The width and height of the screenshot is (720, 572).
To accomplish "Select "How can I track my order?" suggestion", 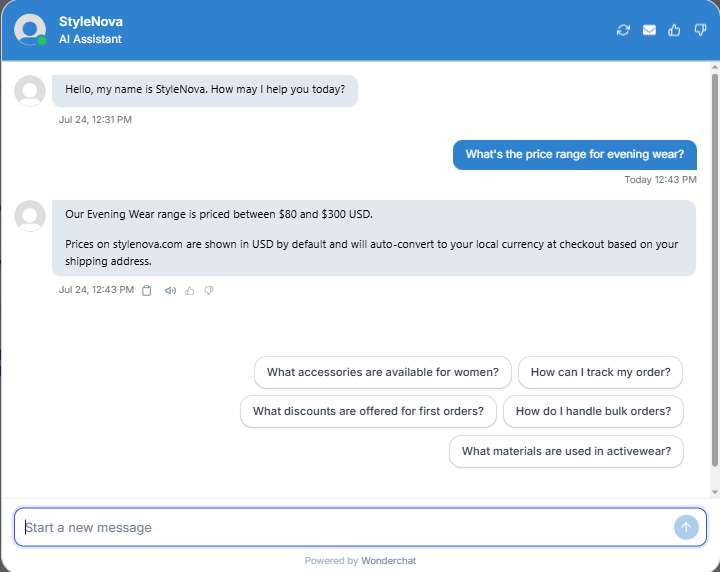I will click(600, 372).
